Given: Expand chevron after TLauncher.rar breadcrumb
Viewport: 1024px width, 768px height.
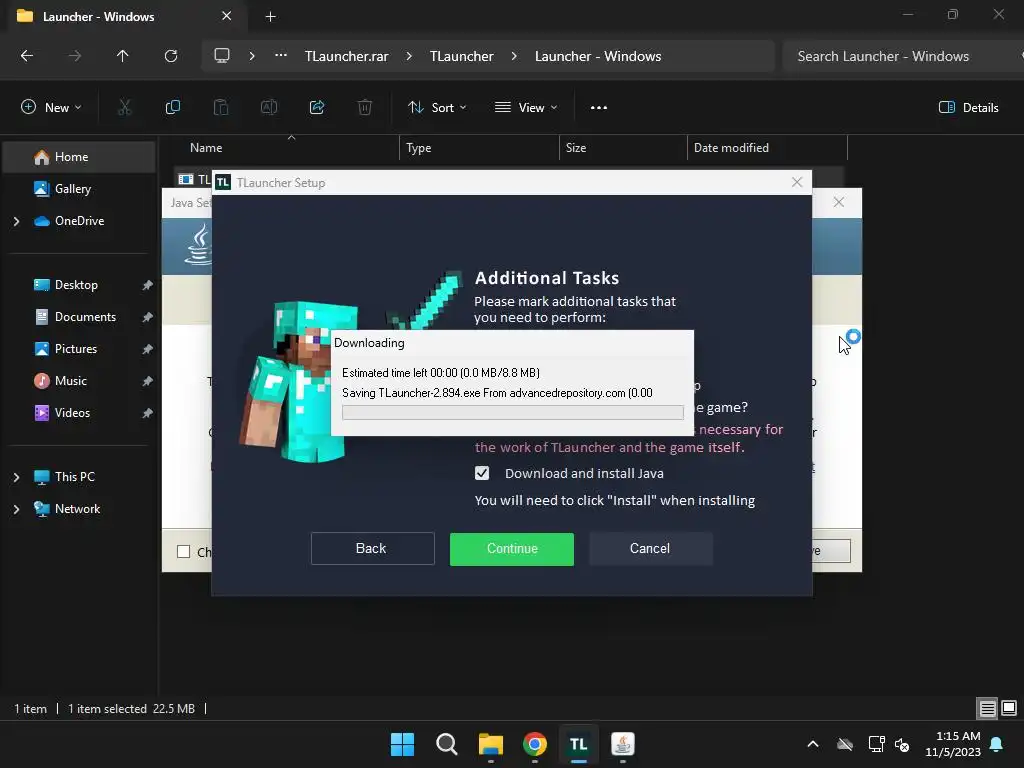Looking at the screenshot, I should (x=409, y=56).
